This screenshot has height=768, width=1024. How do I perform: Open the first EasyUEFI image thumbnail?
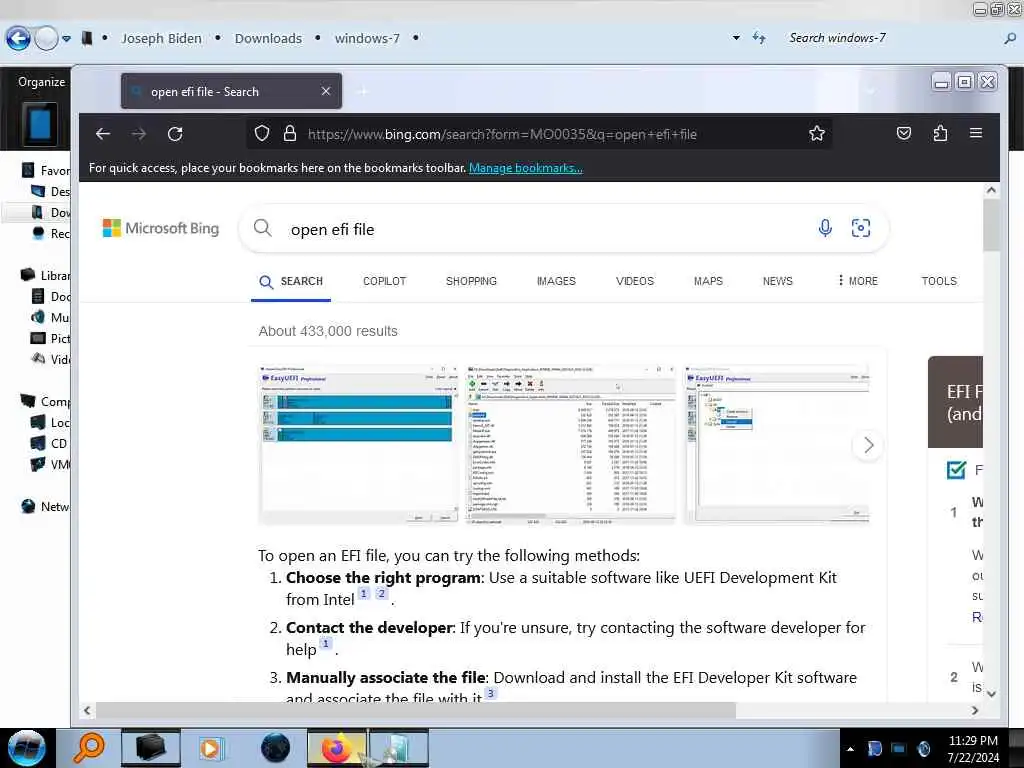click(x=357, y=445)
